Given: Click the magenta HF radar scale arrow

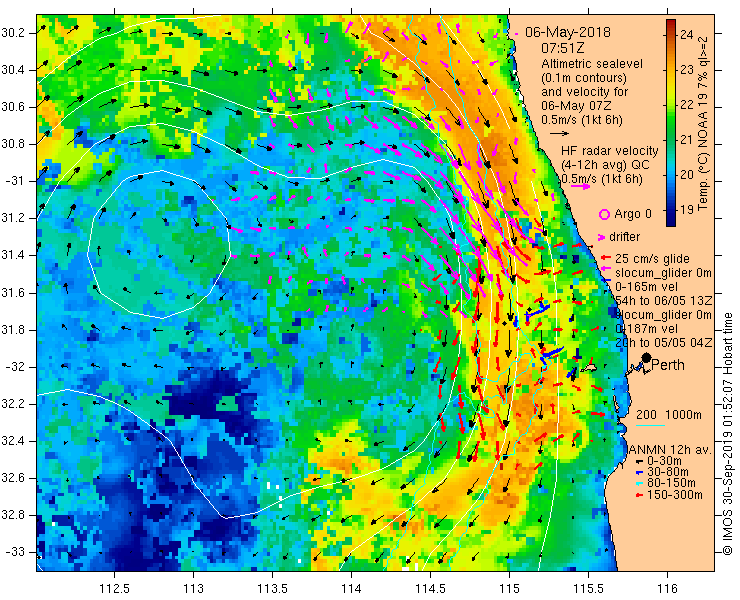Looking at the screenshot, I should tap(580, 186).
